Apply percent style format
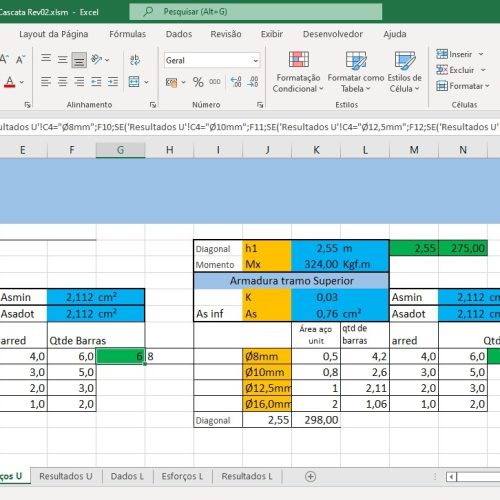 [x=198, y=82]
